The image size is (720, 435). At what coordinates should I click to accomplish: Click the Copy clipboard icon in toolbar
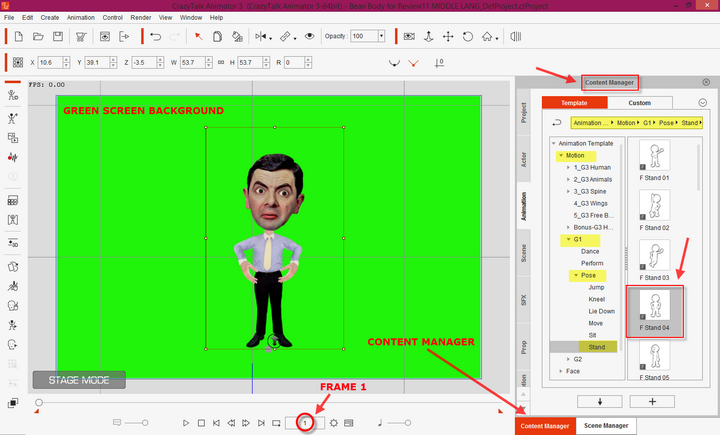218,37
